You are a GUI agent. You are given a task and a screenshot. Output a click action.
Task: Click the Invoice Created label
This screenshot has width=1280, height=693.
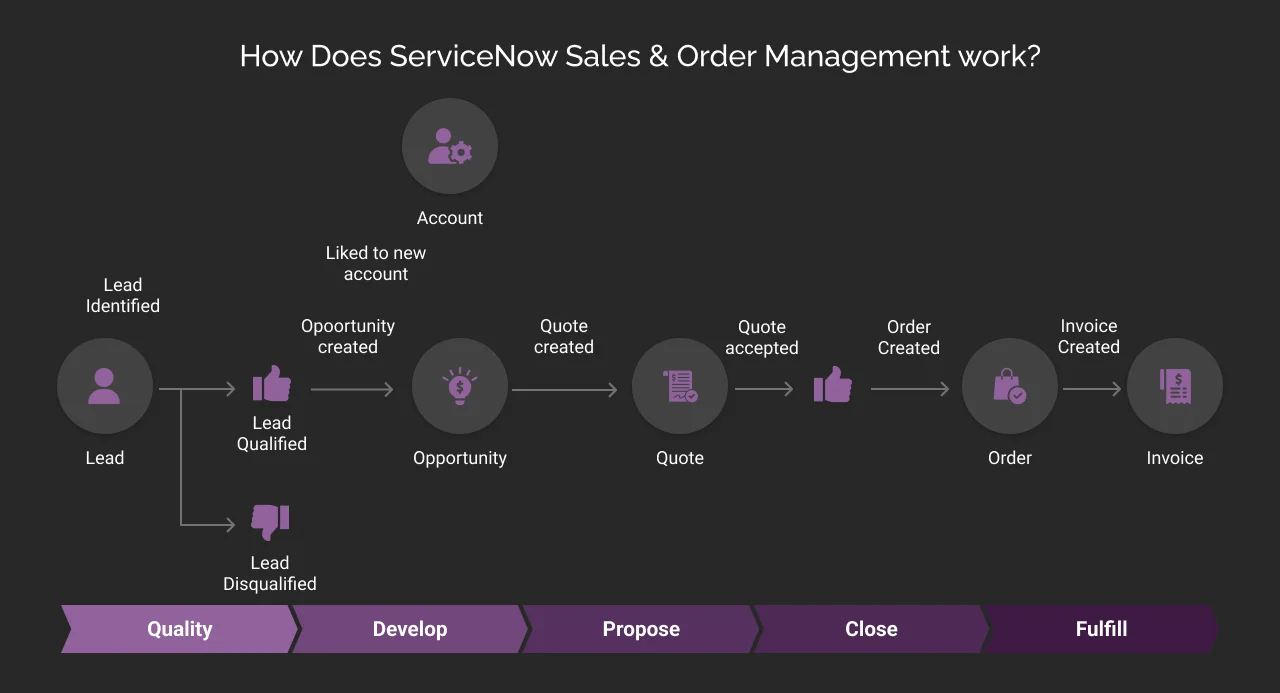1089,336
